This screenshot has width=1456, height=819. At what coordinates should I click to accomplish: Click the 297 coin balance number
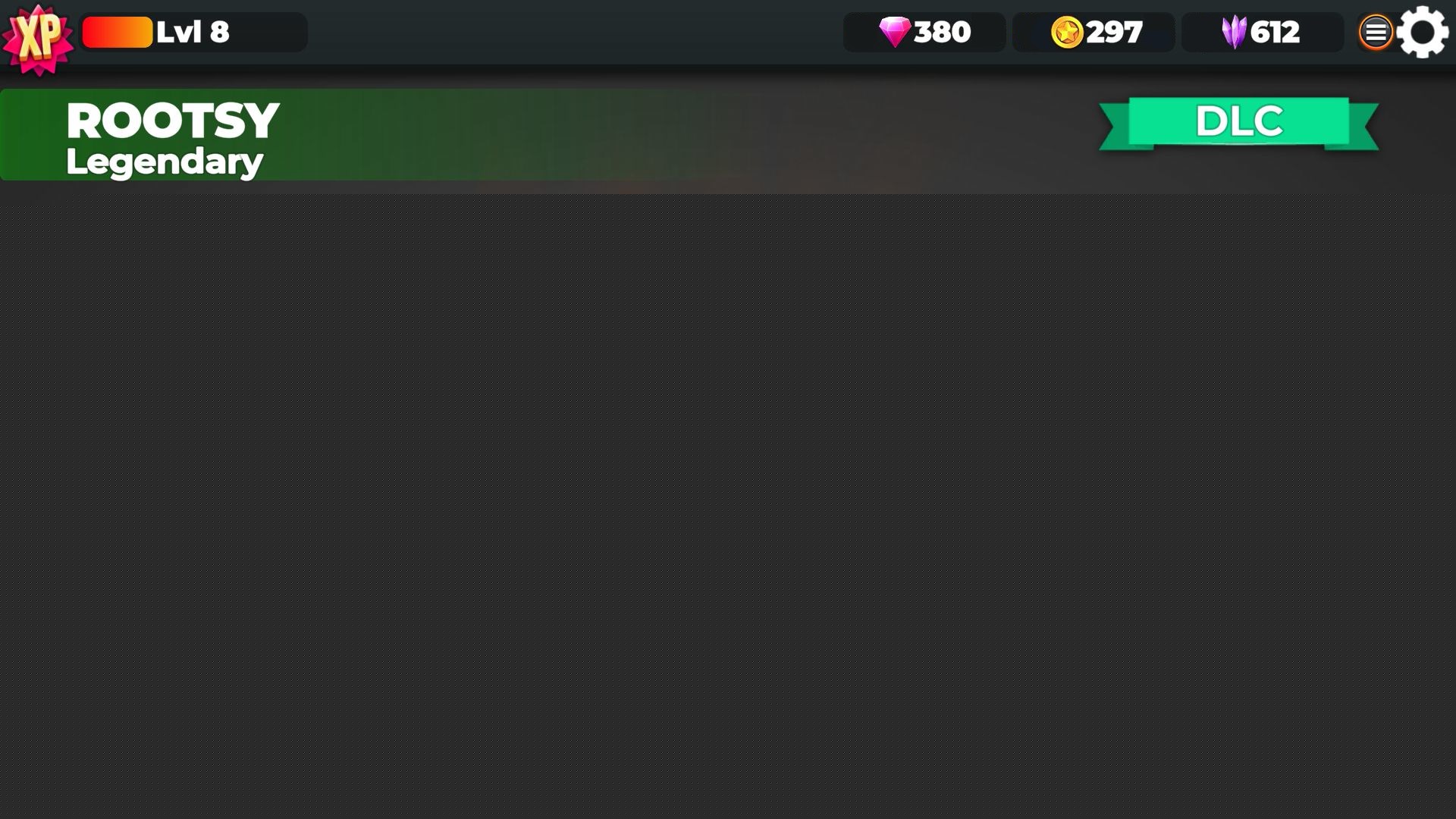click(1114, 32)
